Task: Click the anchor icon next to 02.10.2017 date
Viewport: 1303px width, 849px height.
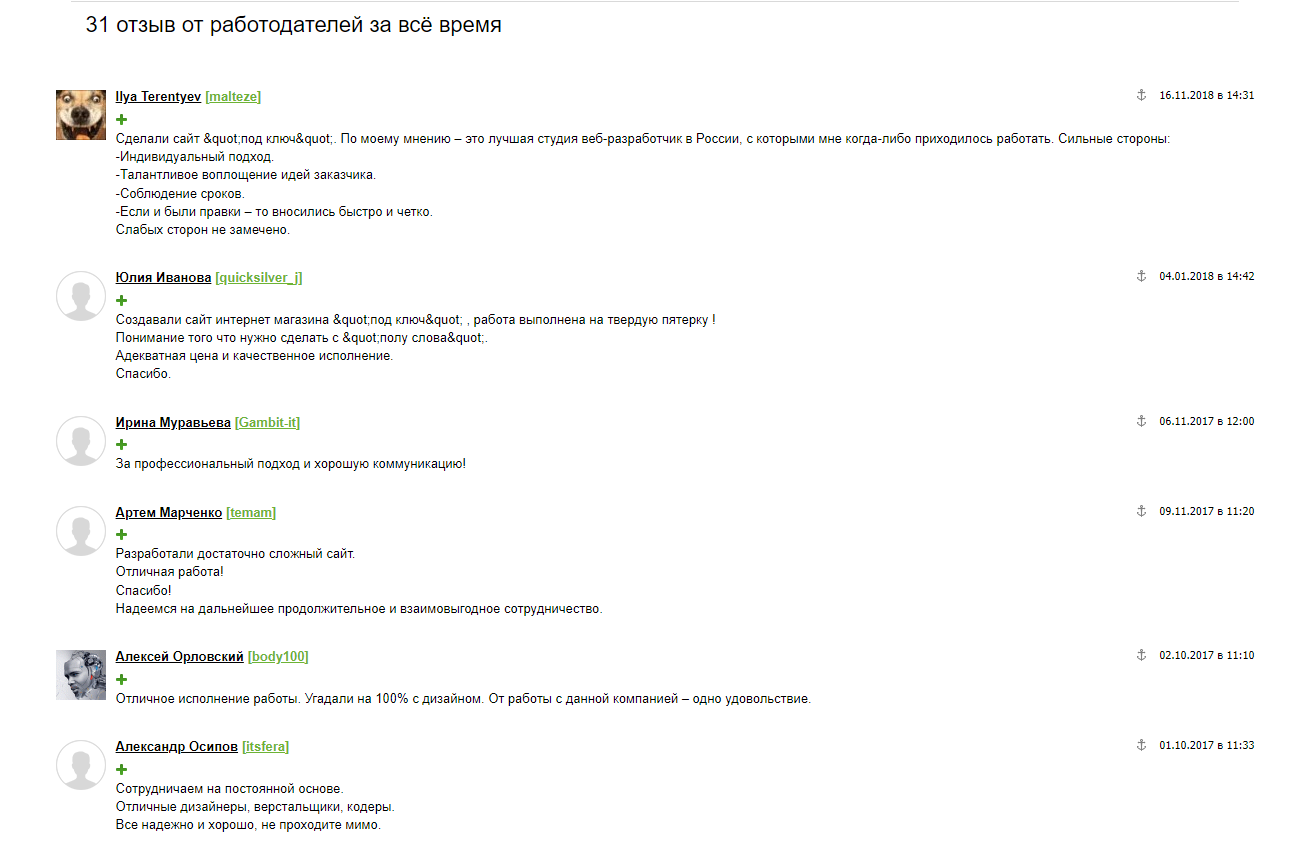Action: [1141, 655]
